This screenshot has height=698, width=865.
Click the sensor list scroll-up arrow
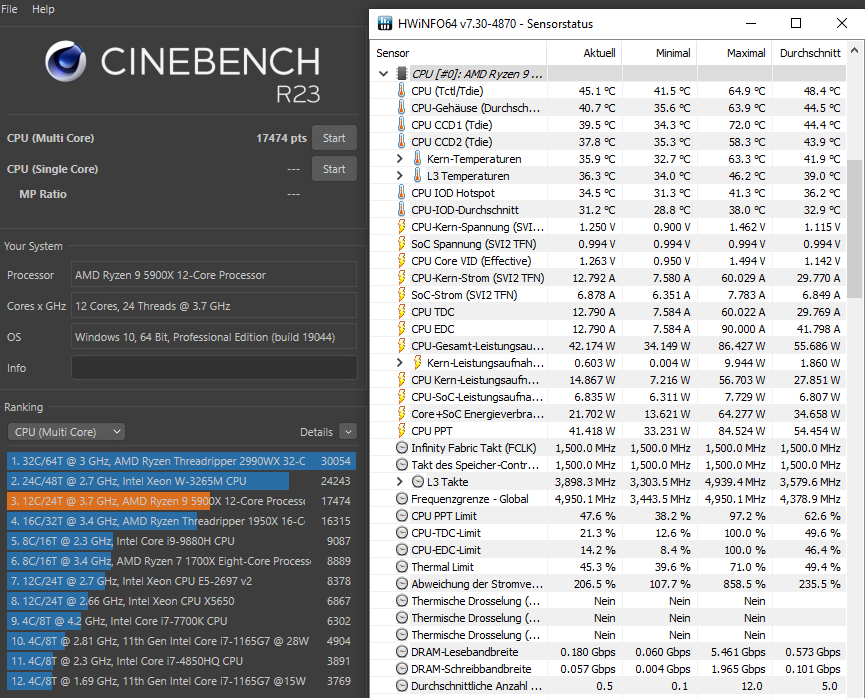[x=855, y=51]
